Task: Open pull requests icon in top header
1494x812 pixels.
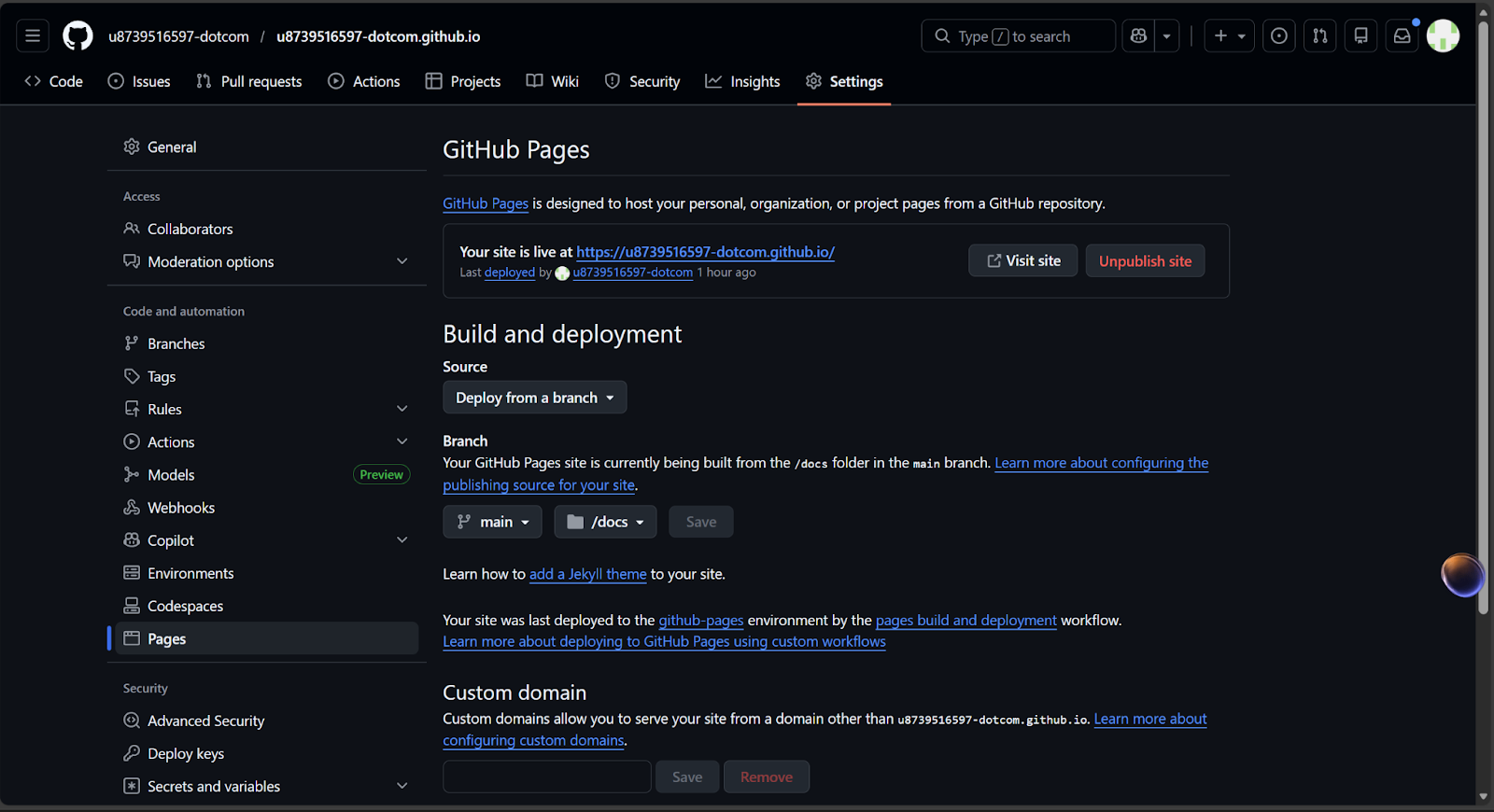Action: click(x=1319, y=36)
